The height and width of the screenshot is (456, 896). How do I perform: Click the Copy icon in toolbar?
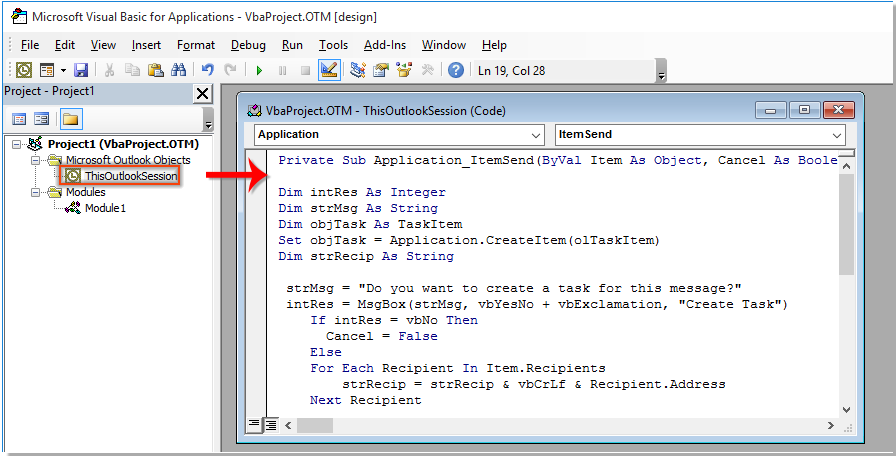133,70
